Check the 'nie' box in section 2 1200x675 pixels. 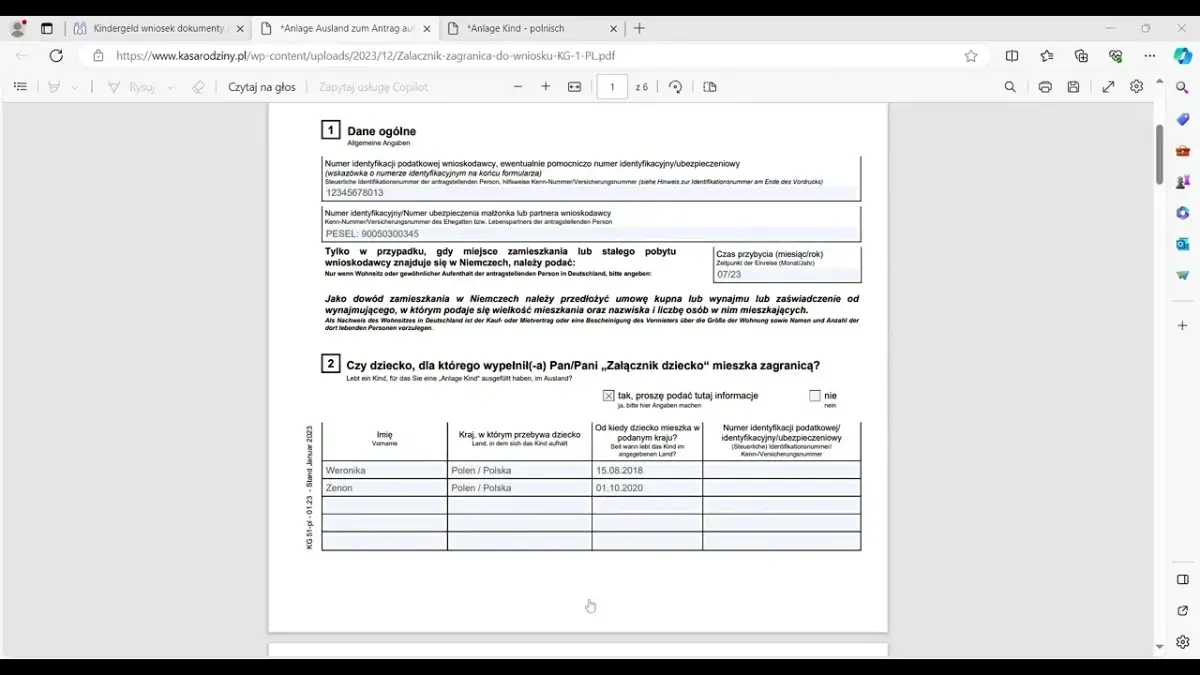coord(815,395)
